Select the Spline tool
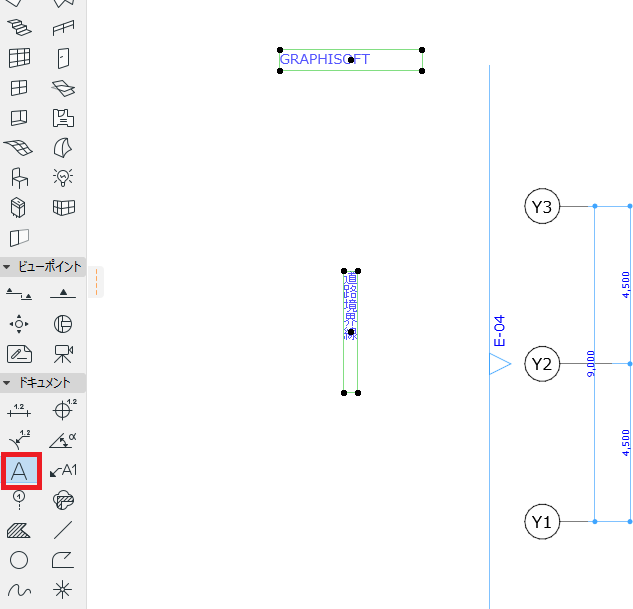Screen dimensions: 633x609 (x=19, y=589)
